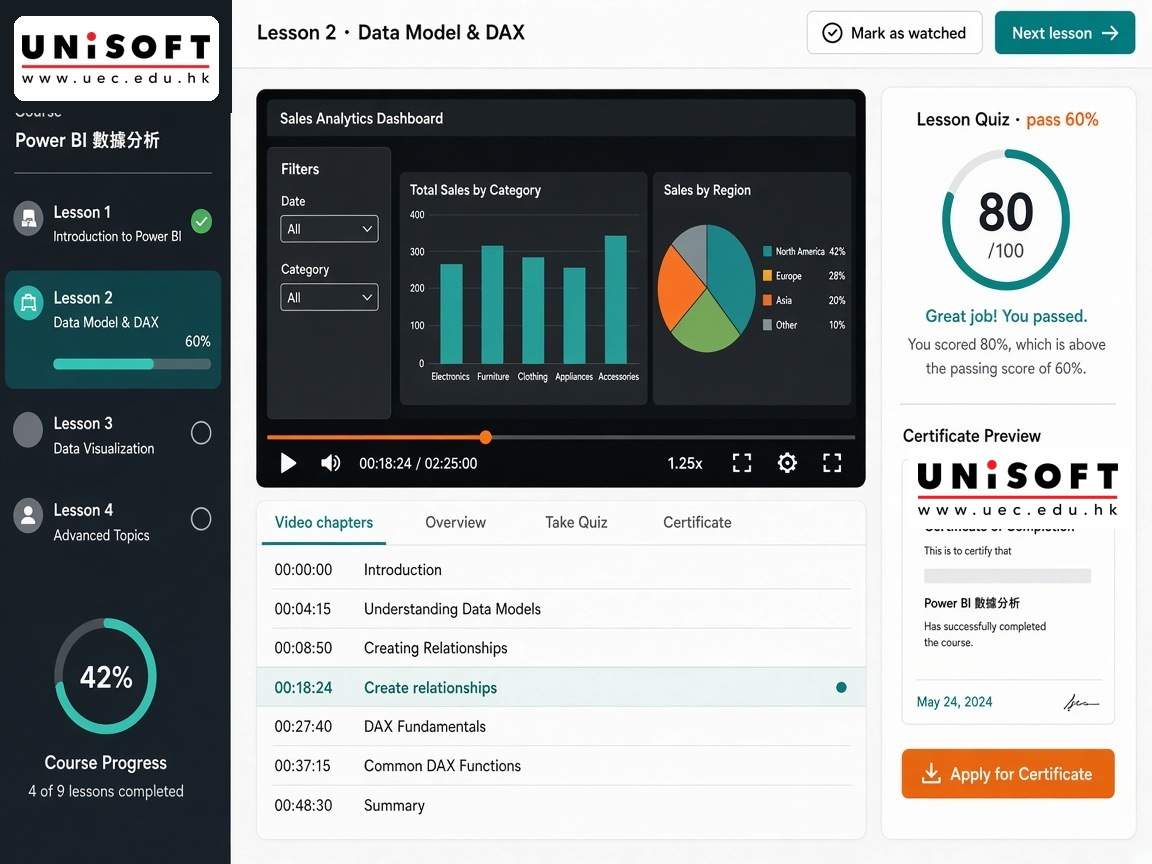1152x864 pixels.
Task: Change the 1.25x playback speed
Action: click(685, 464)
